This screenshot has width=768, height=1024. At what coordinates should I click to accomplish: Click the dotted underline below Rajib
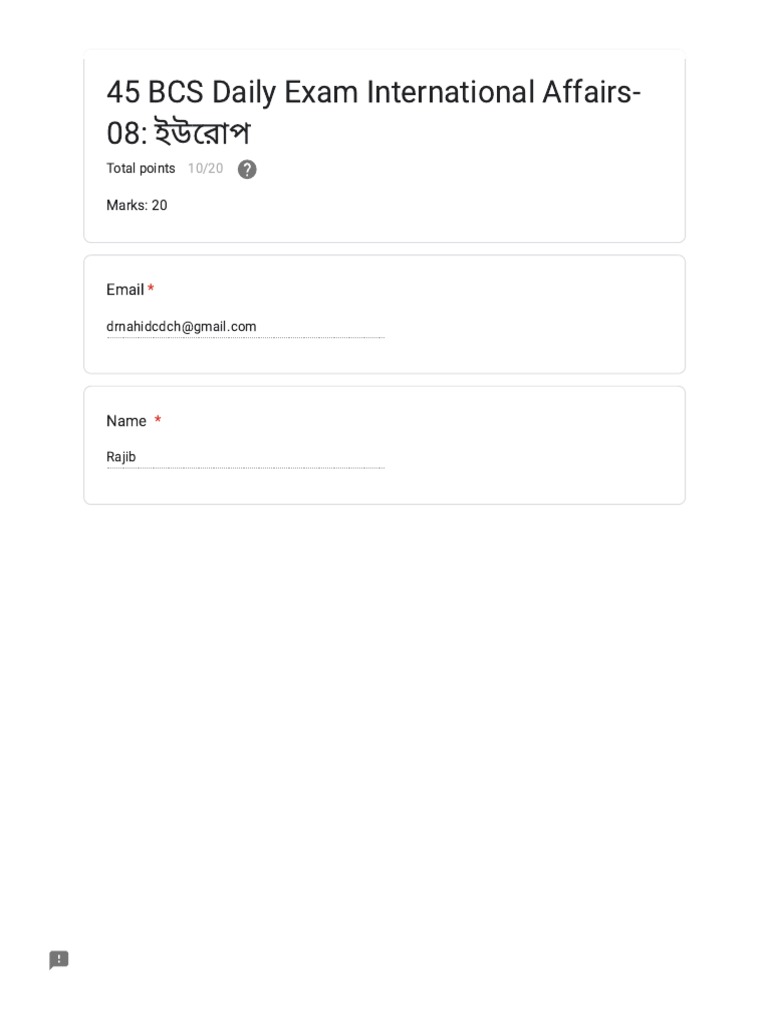246,468
